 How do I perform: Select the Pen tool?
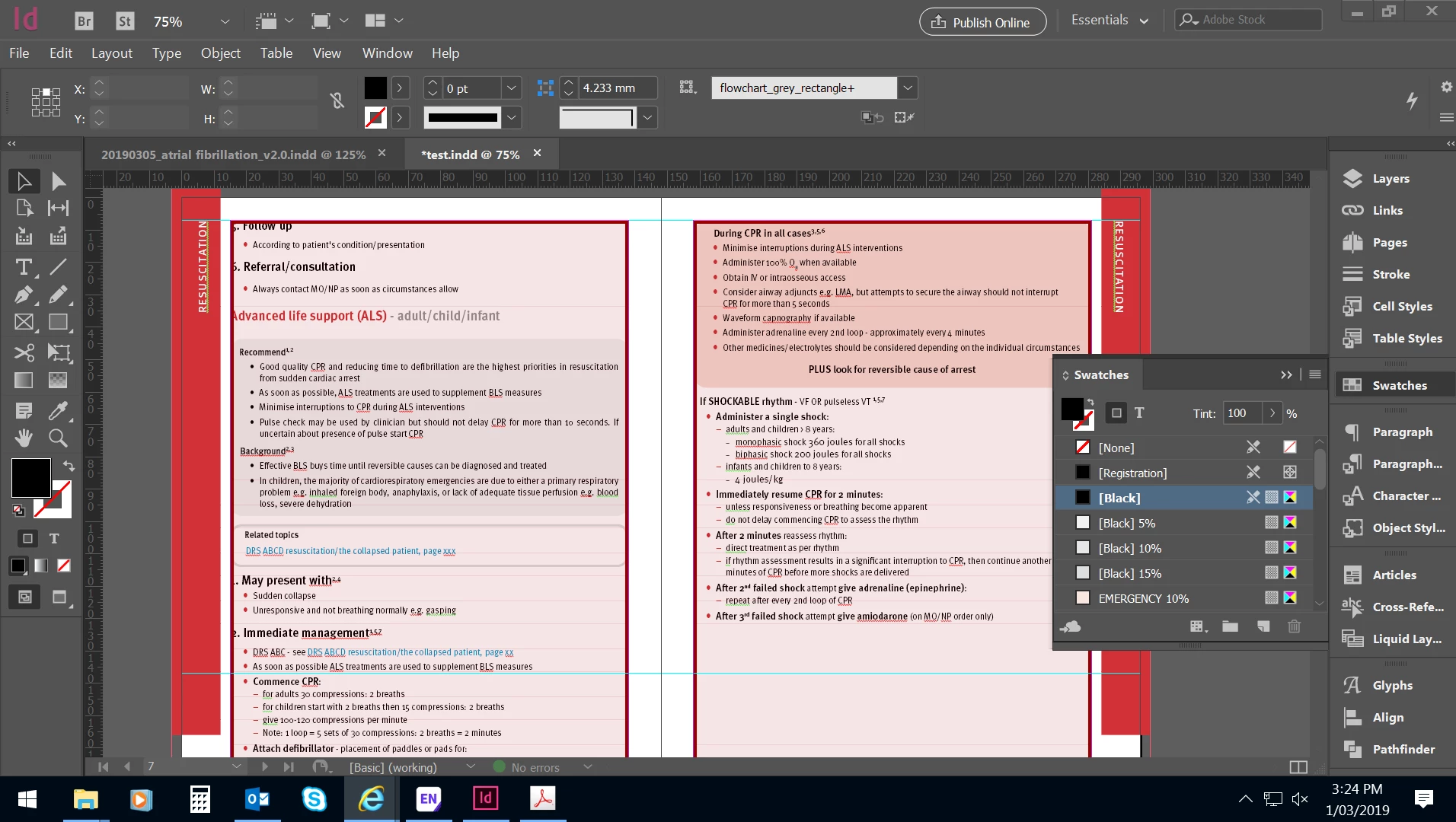24,295
